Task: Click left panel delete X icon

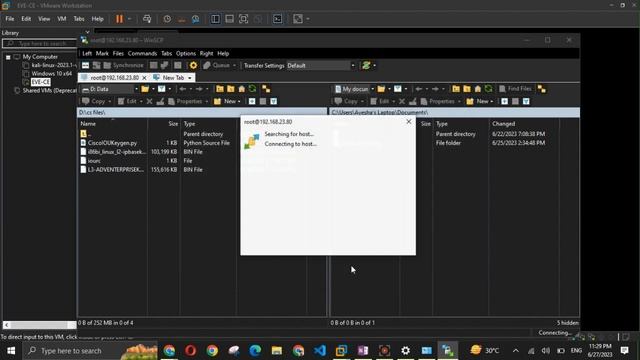Action: pyautogui.click(x=149, y=101)
